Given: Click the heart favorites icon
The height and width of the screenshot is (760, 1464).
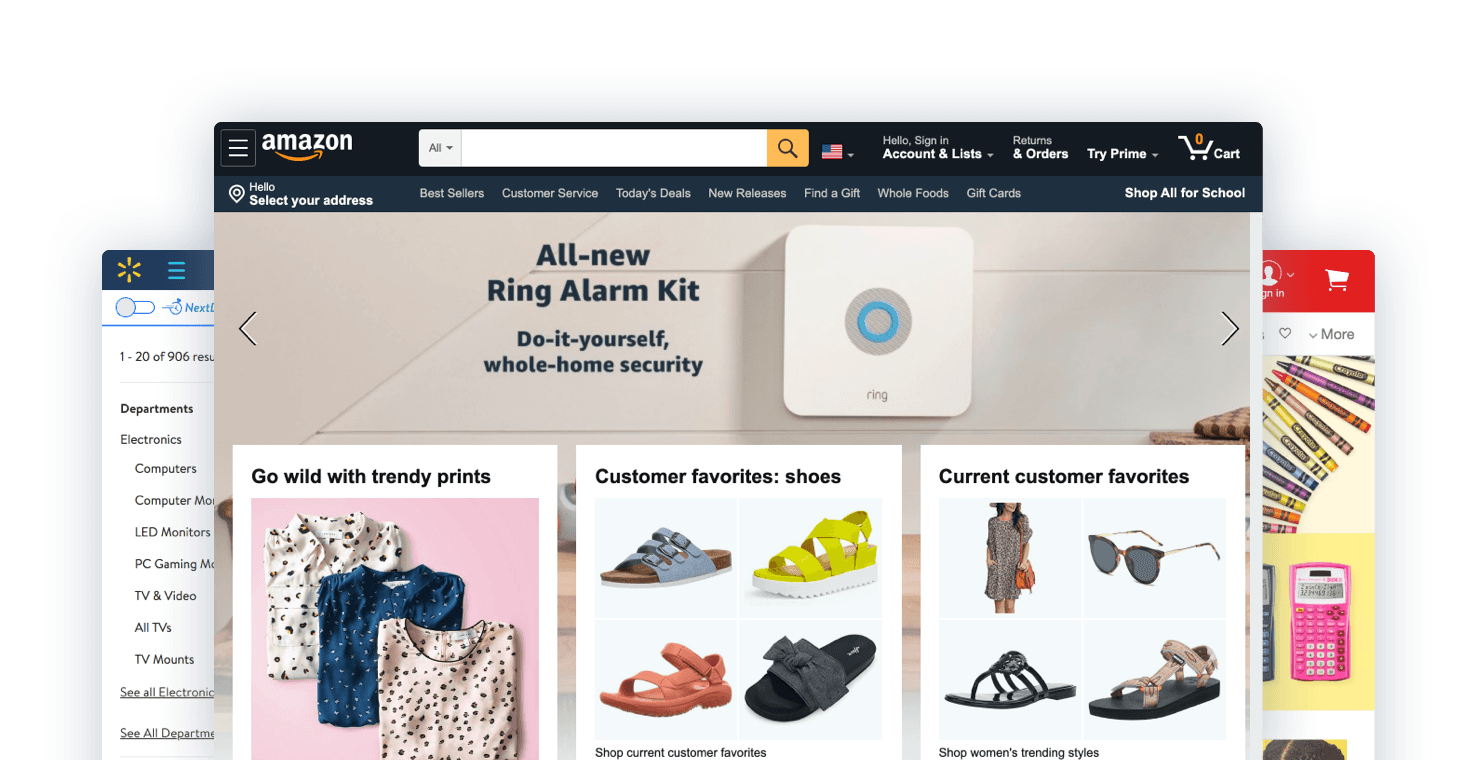Looking at the screenshot, I should click(1285, 334).
